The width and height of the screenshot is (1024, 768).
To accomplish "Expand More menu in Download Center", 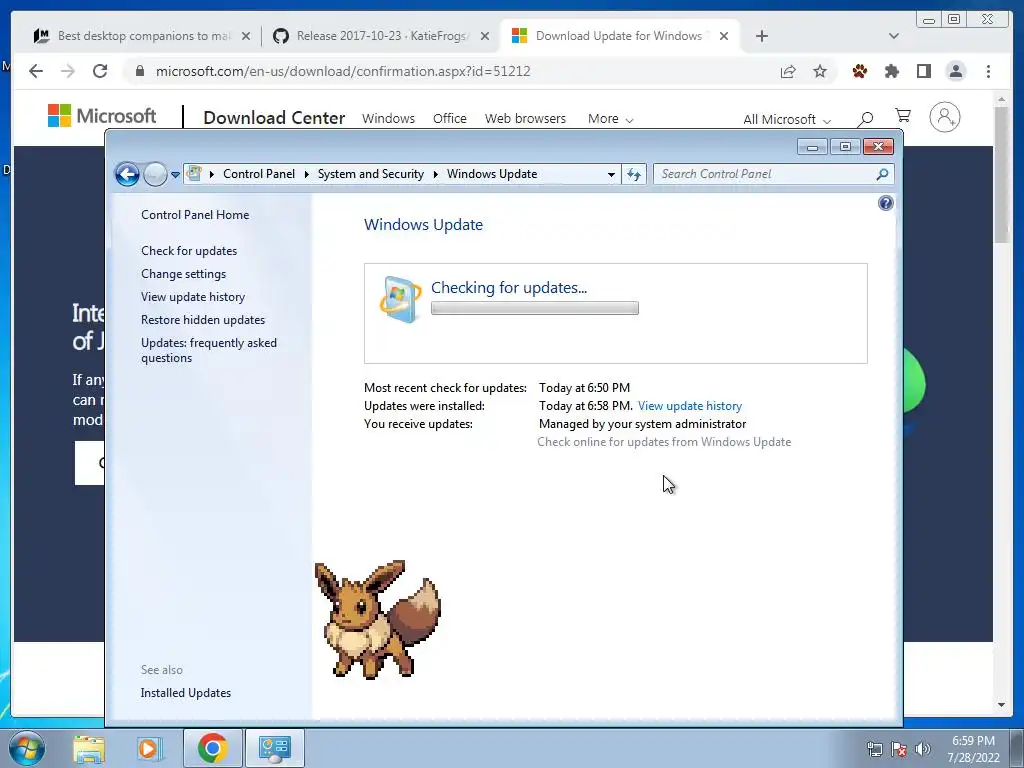I will tap(611, 119).
